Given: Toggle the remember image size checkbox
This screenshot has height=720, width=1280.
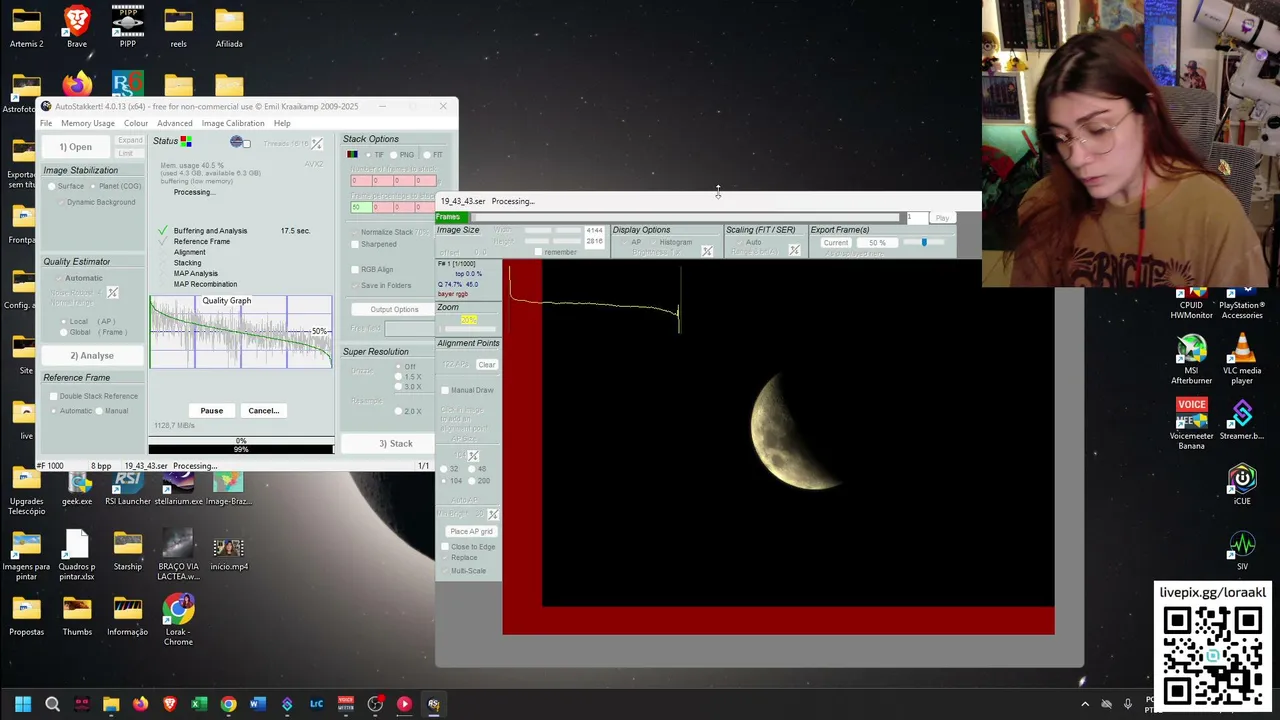Looking at the screenshot, I should click(538, 252).
